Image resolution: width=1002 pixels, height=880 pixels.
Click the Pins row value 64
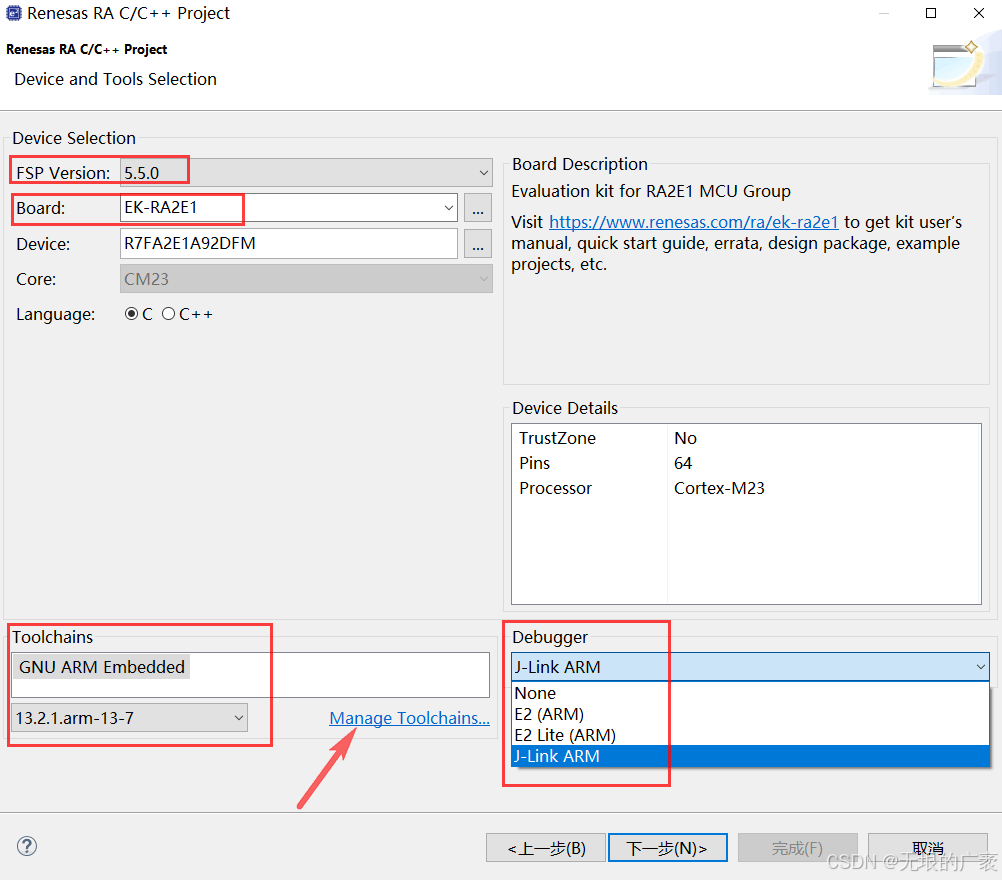682,463
